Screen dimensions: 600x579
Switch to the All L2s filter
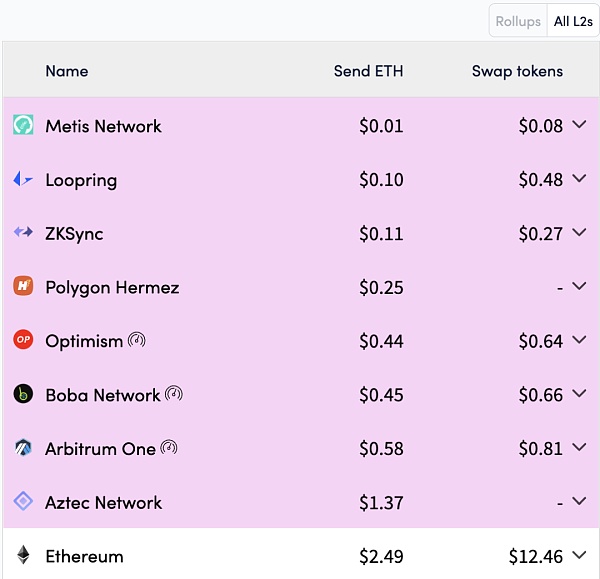point(573,21)
